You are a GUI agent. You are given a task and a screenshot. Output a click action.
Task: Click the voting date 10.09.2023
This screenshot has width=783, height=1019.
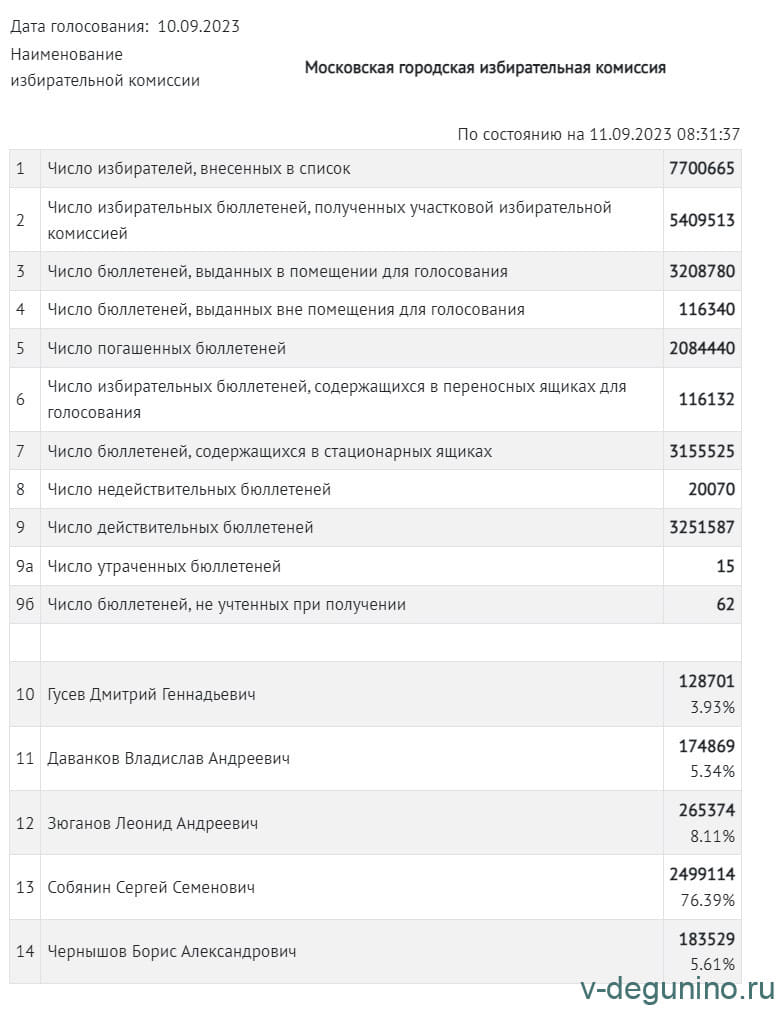[198, 26]
